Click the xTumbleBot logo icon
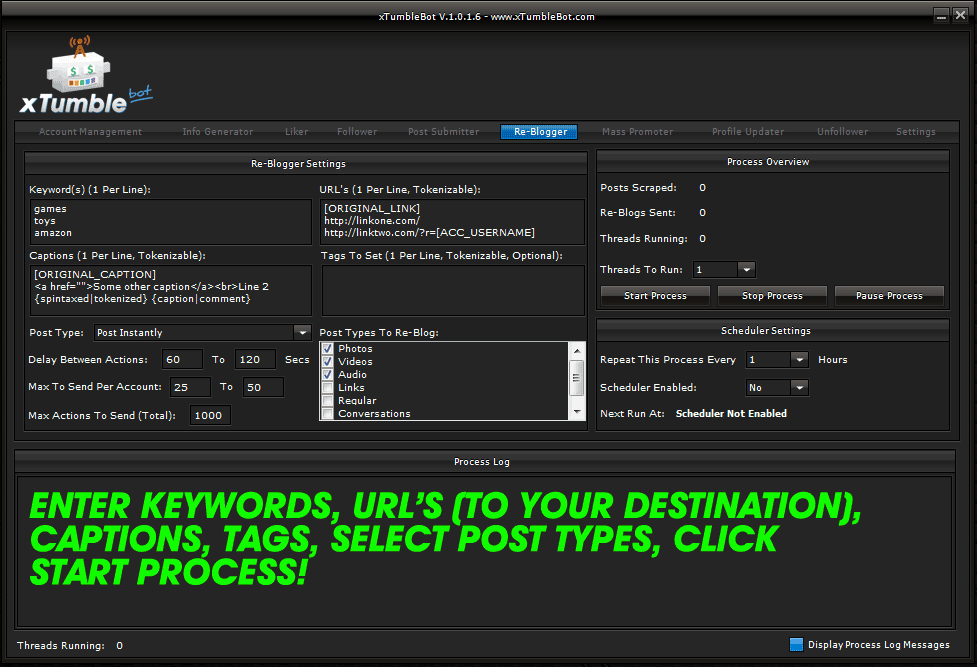Image resolution: width=977 pixels, height=667 pixels. 85,77
